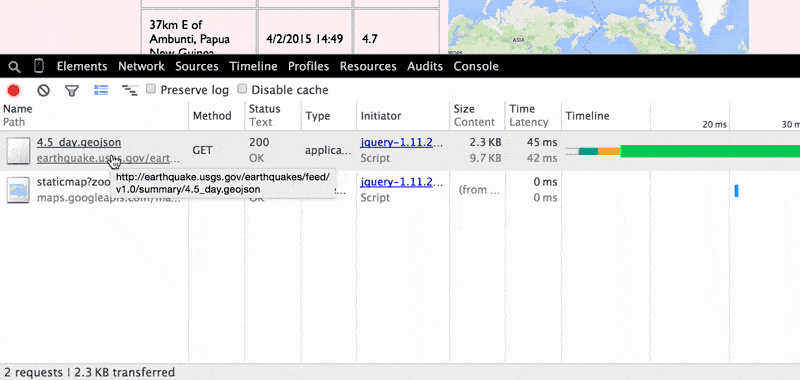The image size is (800, 380).
Task: Sort by the Type column header
Action: click(329, 115)
